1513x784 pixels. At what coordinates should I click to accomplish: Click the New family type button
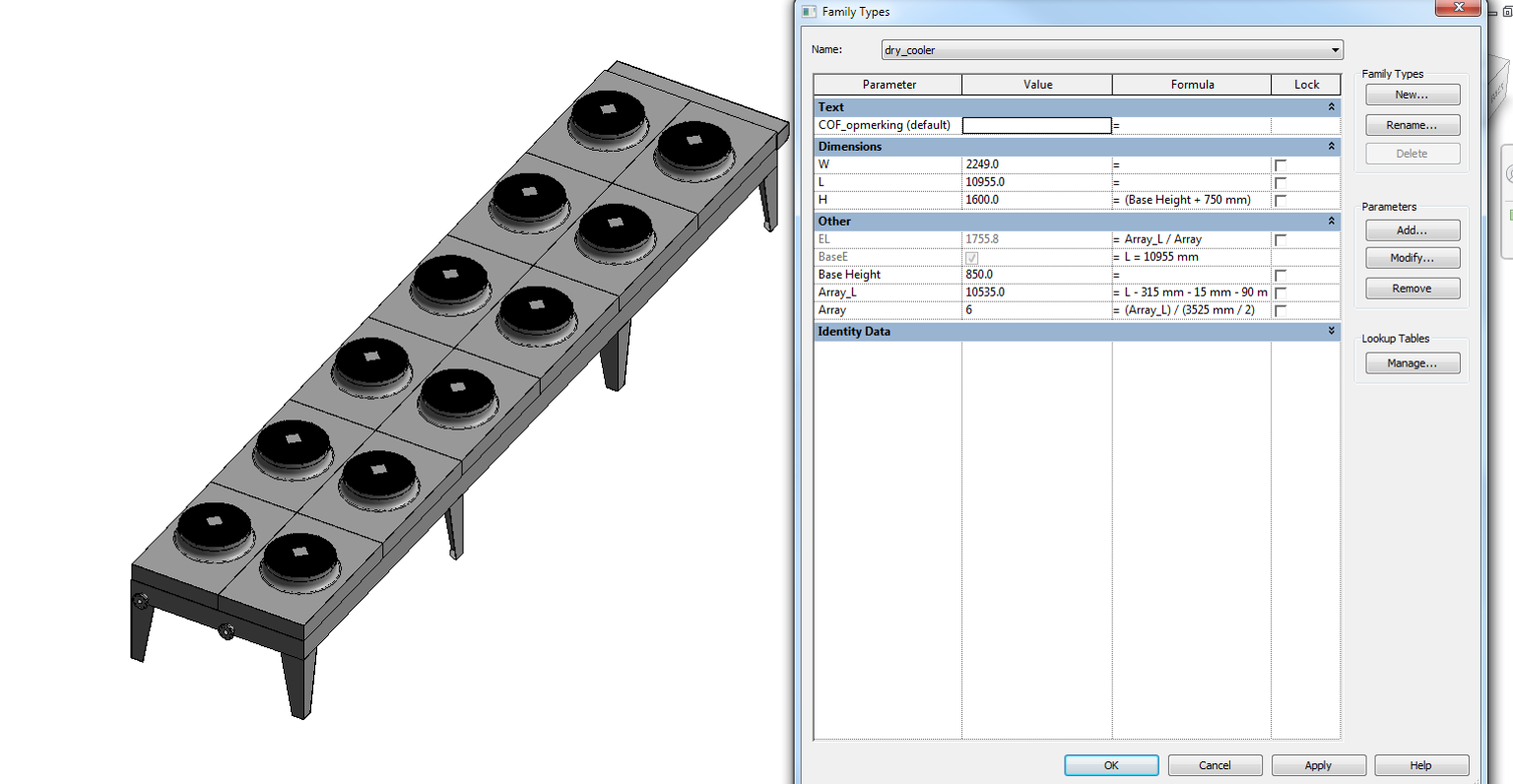click(1413, 95)
